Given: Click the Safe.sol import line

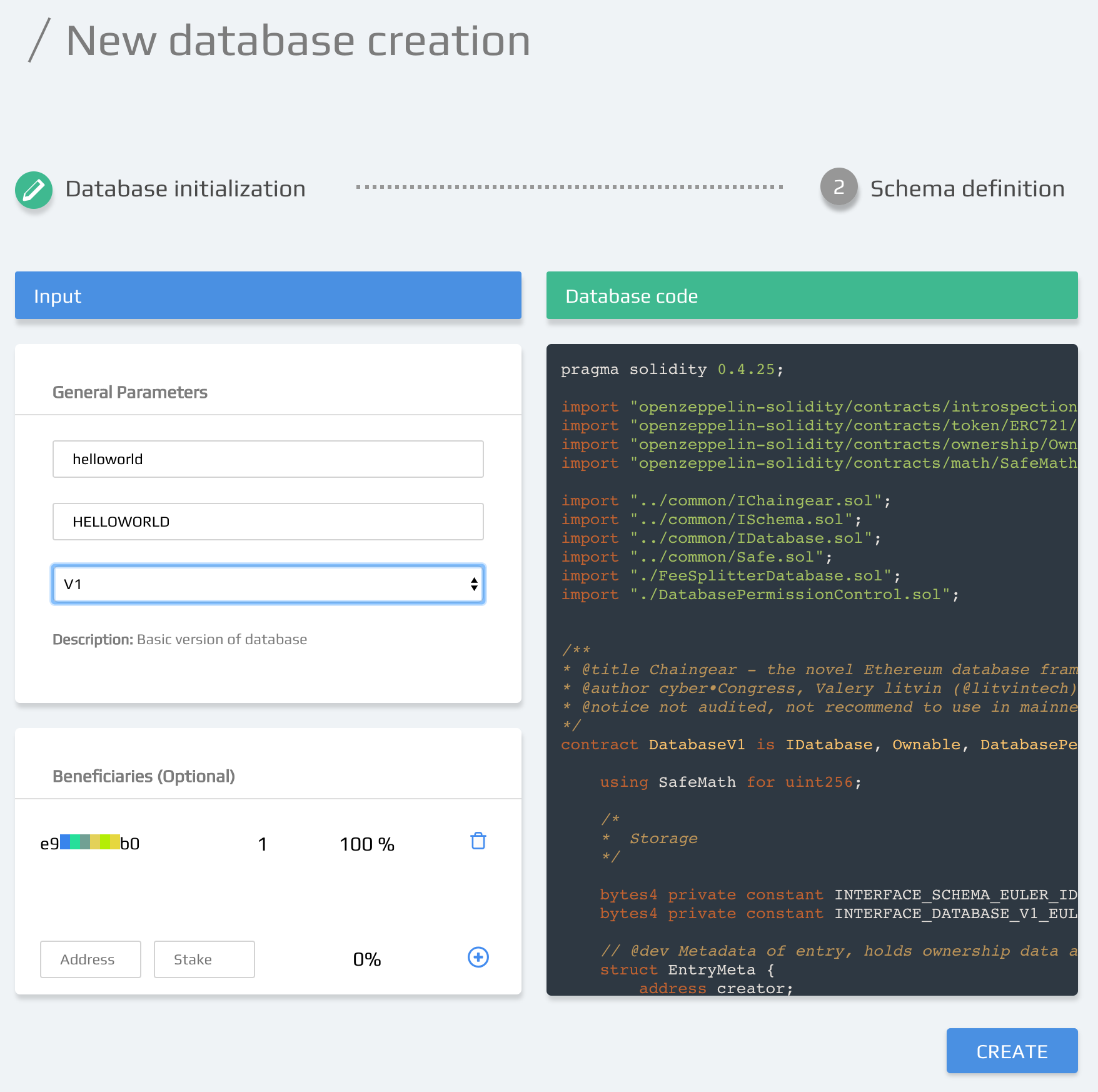Looking at the screenshot, I should (697, 557).
